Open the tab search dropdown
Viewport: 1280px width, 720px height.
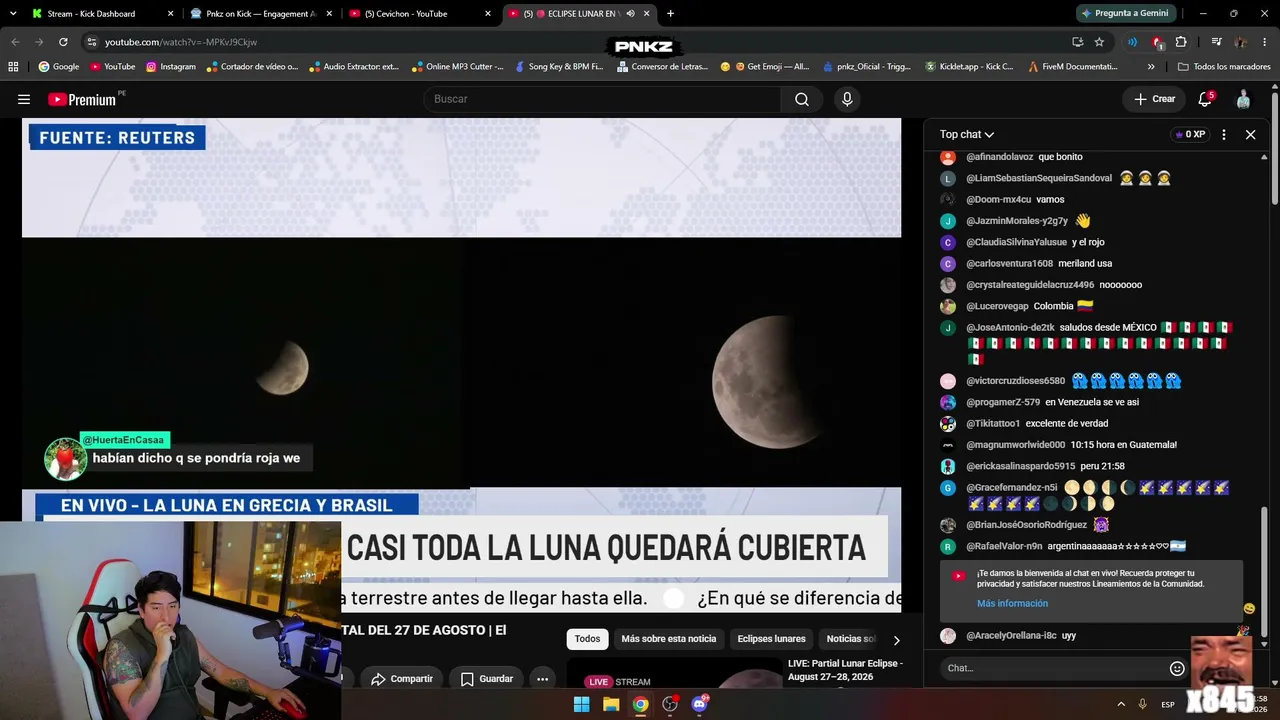point(13,14)
